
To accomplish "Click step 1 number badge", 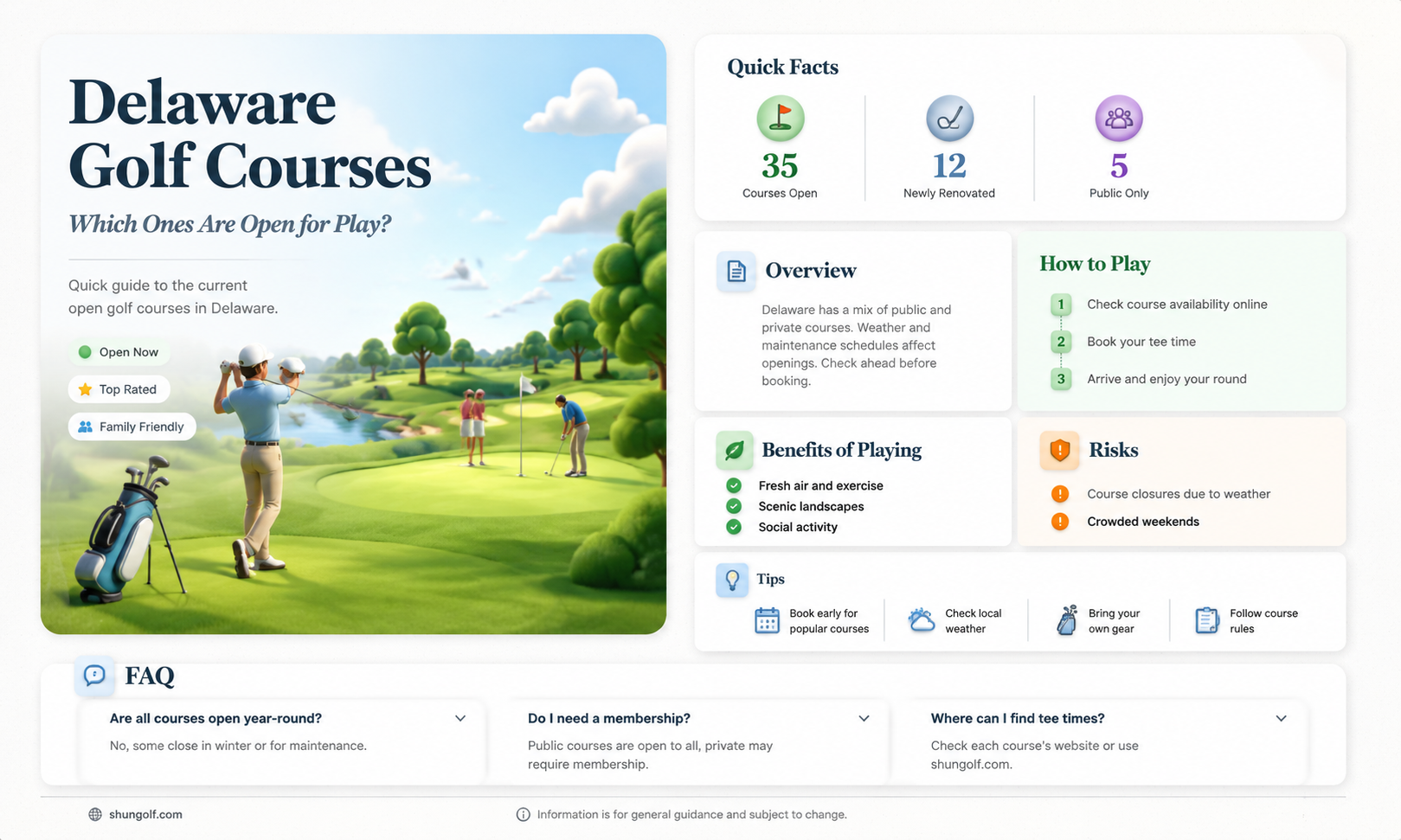I will coord(1061,305).
